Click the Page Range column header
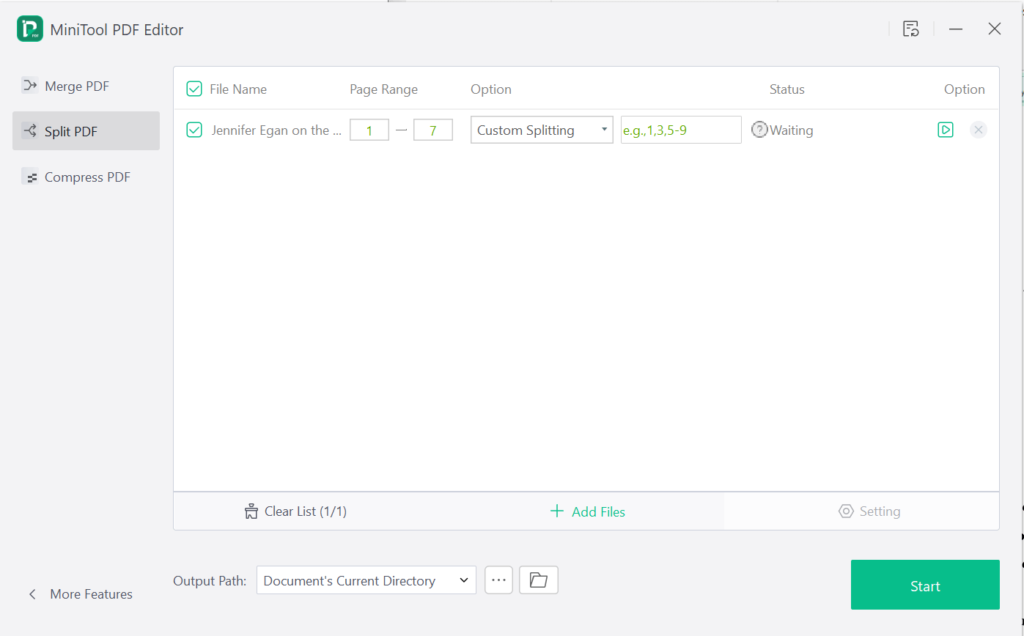 tap(383, 89)
